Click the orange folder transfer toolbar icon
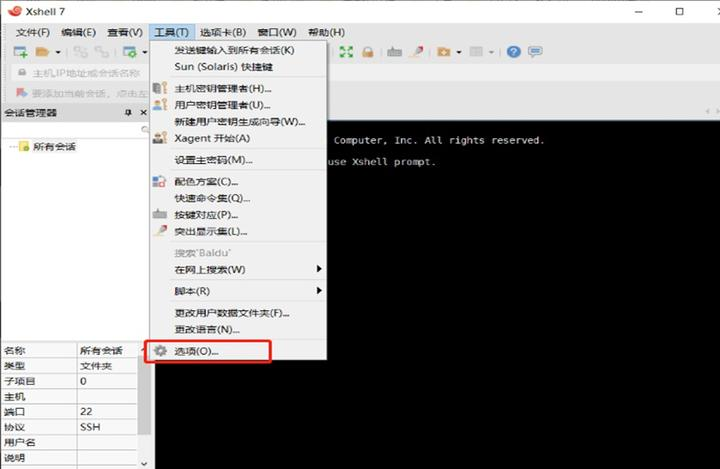This screenshot has height=469, width=720. coord(444,52)
